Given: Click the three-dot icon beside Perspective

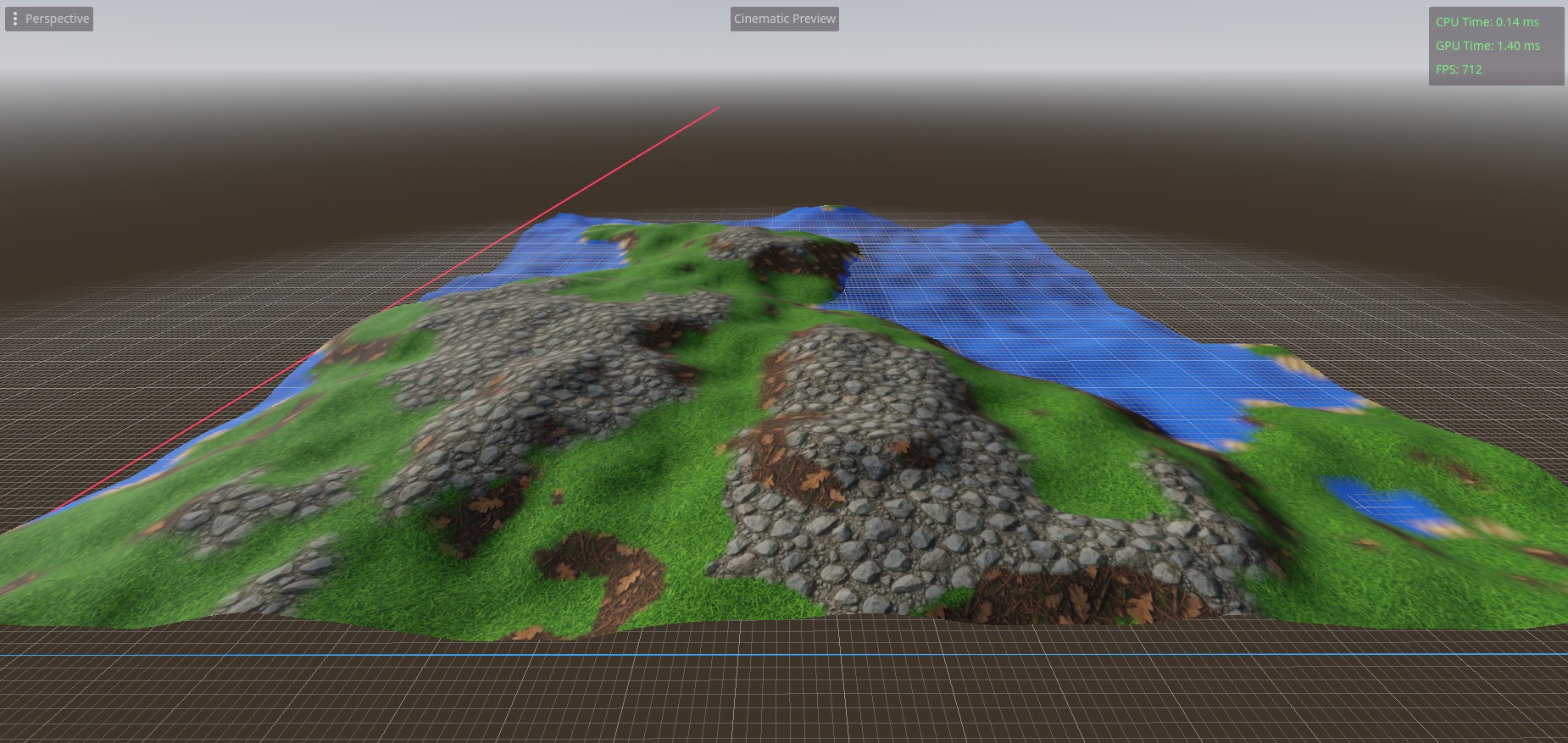Looking at the screenshot, I should click(15, 19).
